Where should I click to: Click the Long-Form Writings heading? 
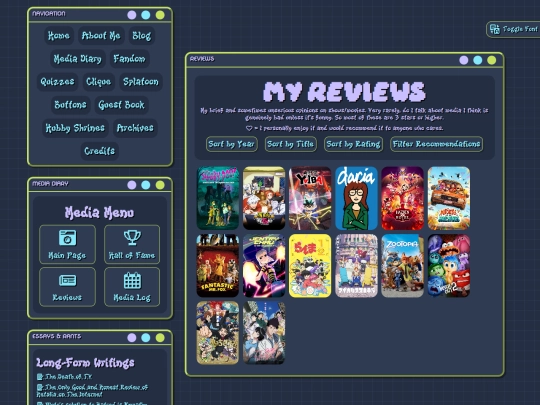click(85, 363)
